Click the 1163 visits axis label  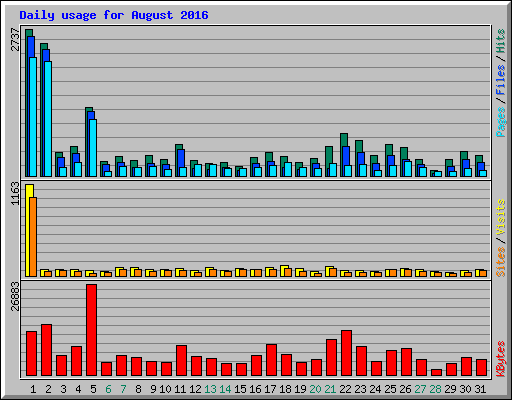(15, 194)
